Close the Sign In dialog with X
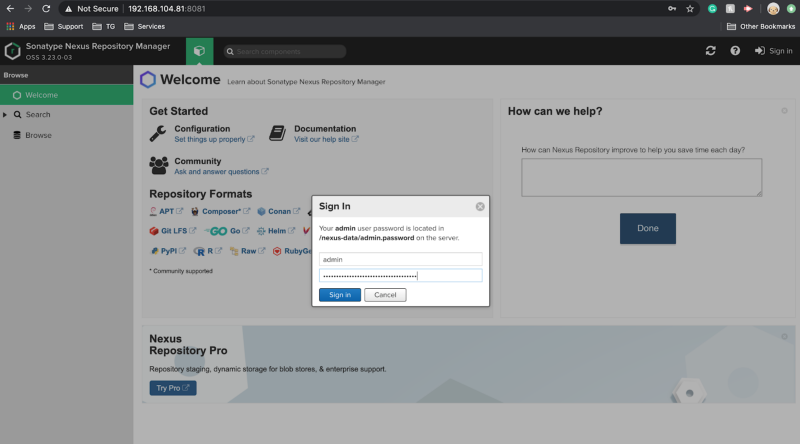 coord(480,207)
